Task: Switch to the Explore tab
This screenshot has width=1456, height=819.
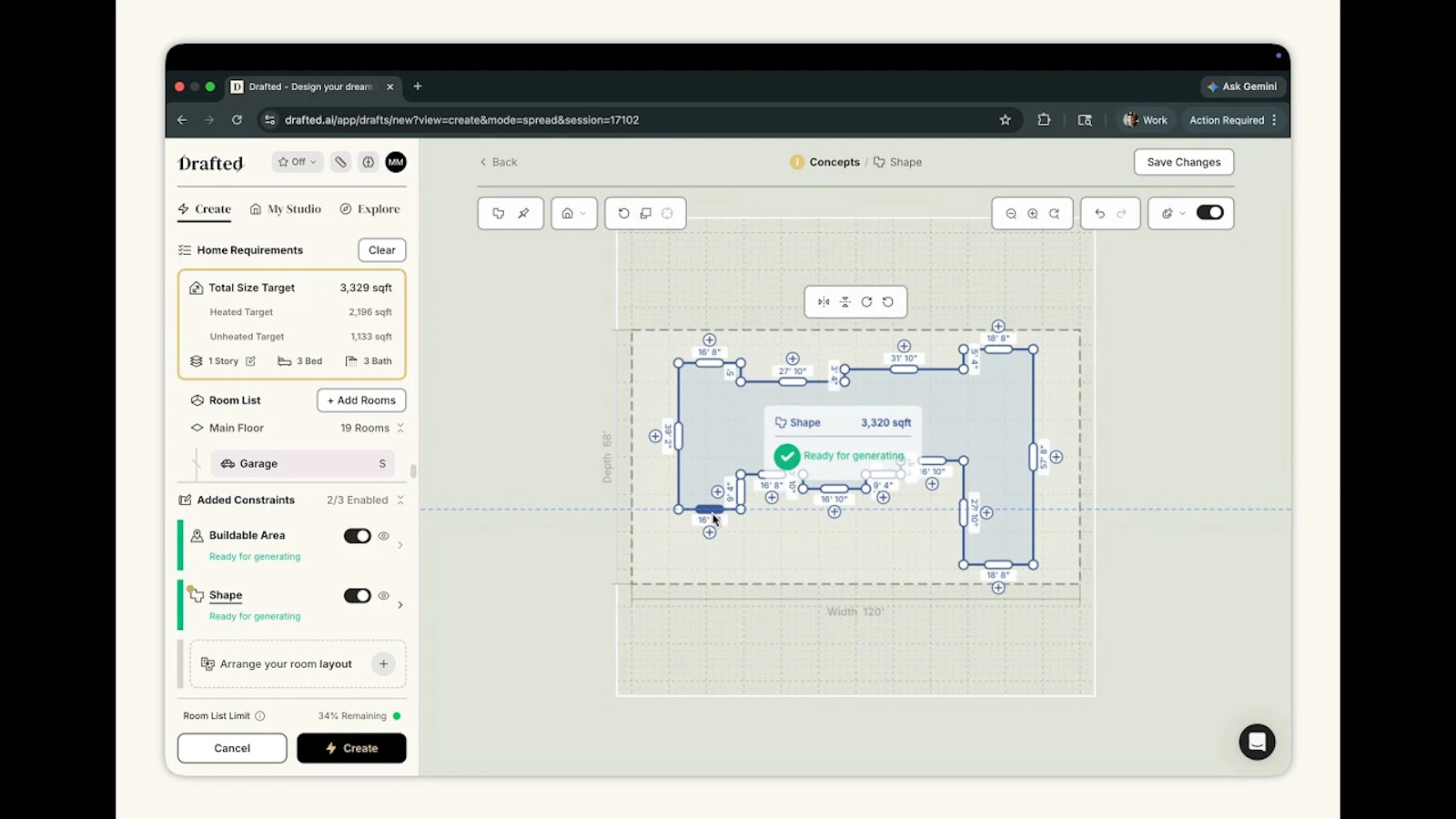Action: coord(370,209)
